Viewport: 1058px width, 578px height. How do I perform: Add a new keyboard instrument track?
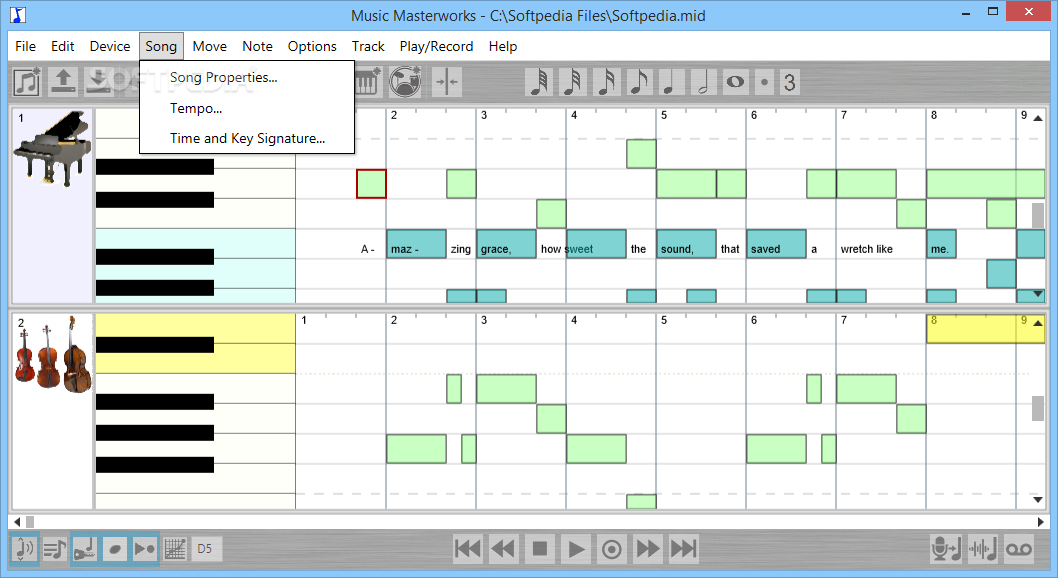[x=368, y=82]
